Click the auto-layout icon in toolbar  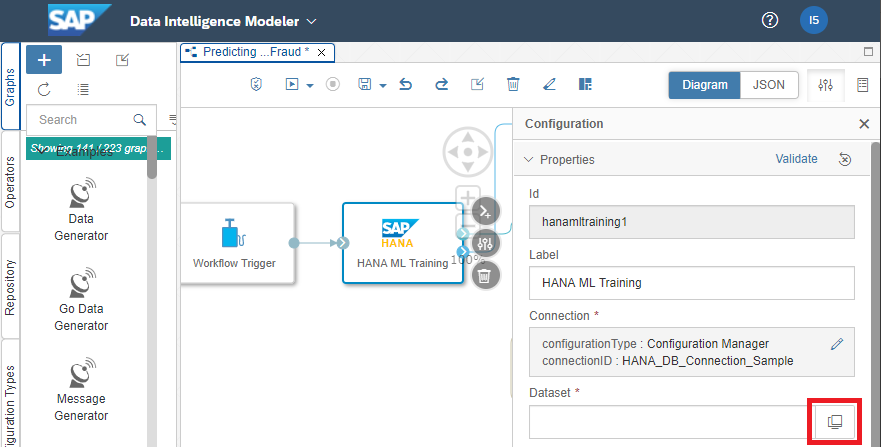(586, 85)
